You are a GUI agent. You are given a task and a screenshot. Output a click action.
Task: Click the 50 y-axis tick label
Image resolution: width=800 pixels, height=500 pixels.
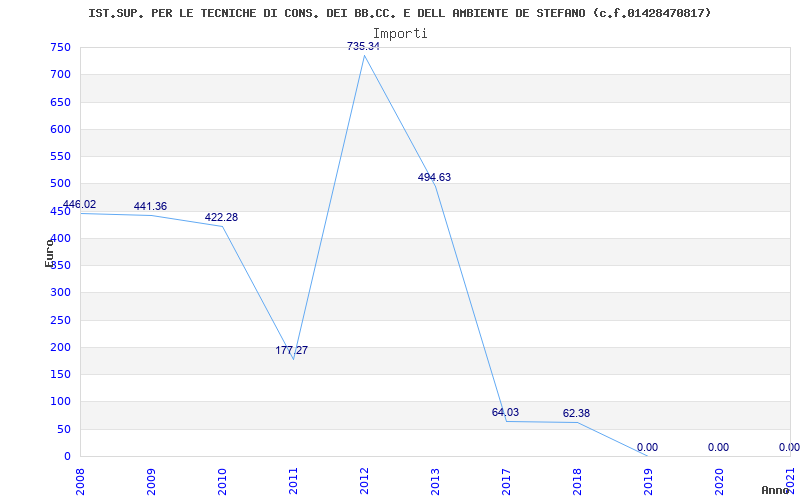click(x=64, y=430)
